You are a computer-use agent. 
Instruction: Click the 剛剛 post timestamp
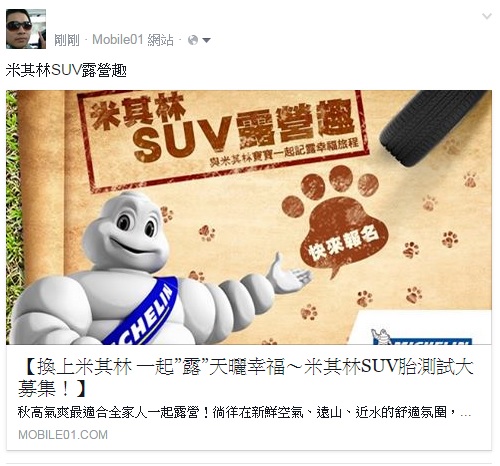tap(67, 40)
